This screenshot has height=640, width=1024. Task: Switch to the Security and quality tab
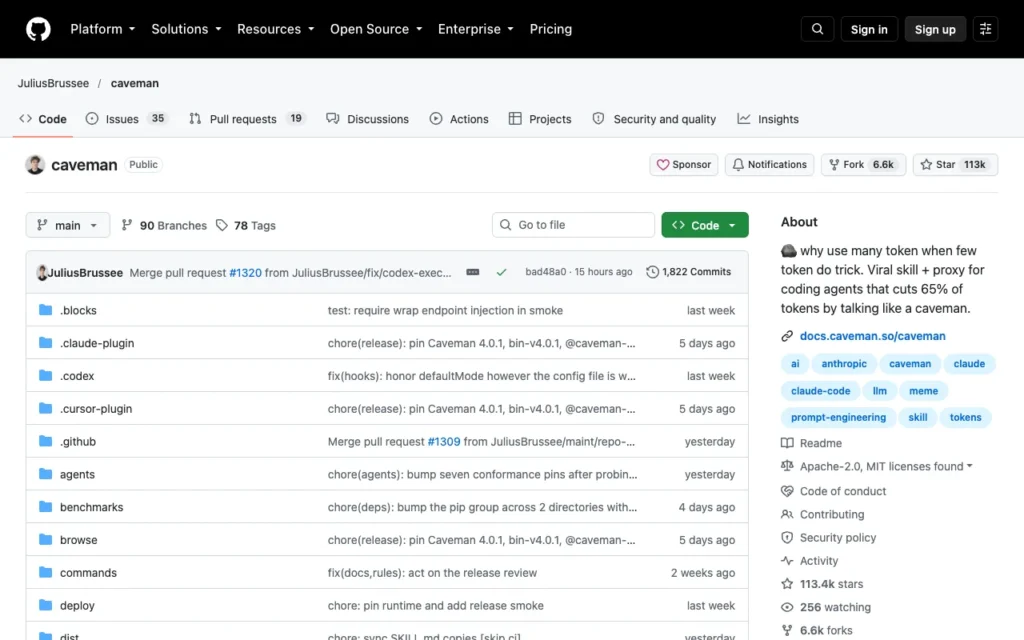coord(654,119)
